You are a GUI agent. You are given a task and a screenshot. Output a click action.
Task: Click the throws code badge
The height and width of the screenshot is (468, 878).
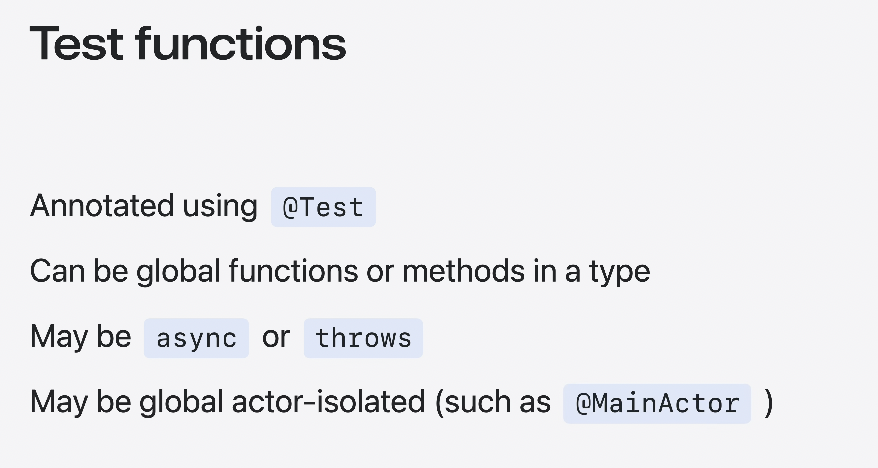[363, 338]
